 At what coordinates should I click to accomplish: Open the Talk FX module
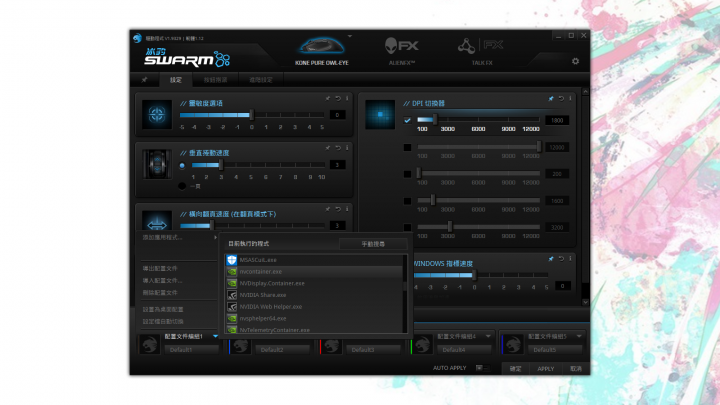click(481, 51)
